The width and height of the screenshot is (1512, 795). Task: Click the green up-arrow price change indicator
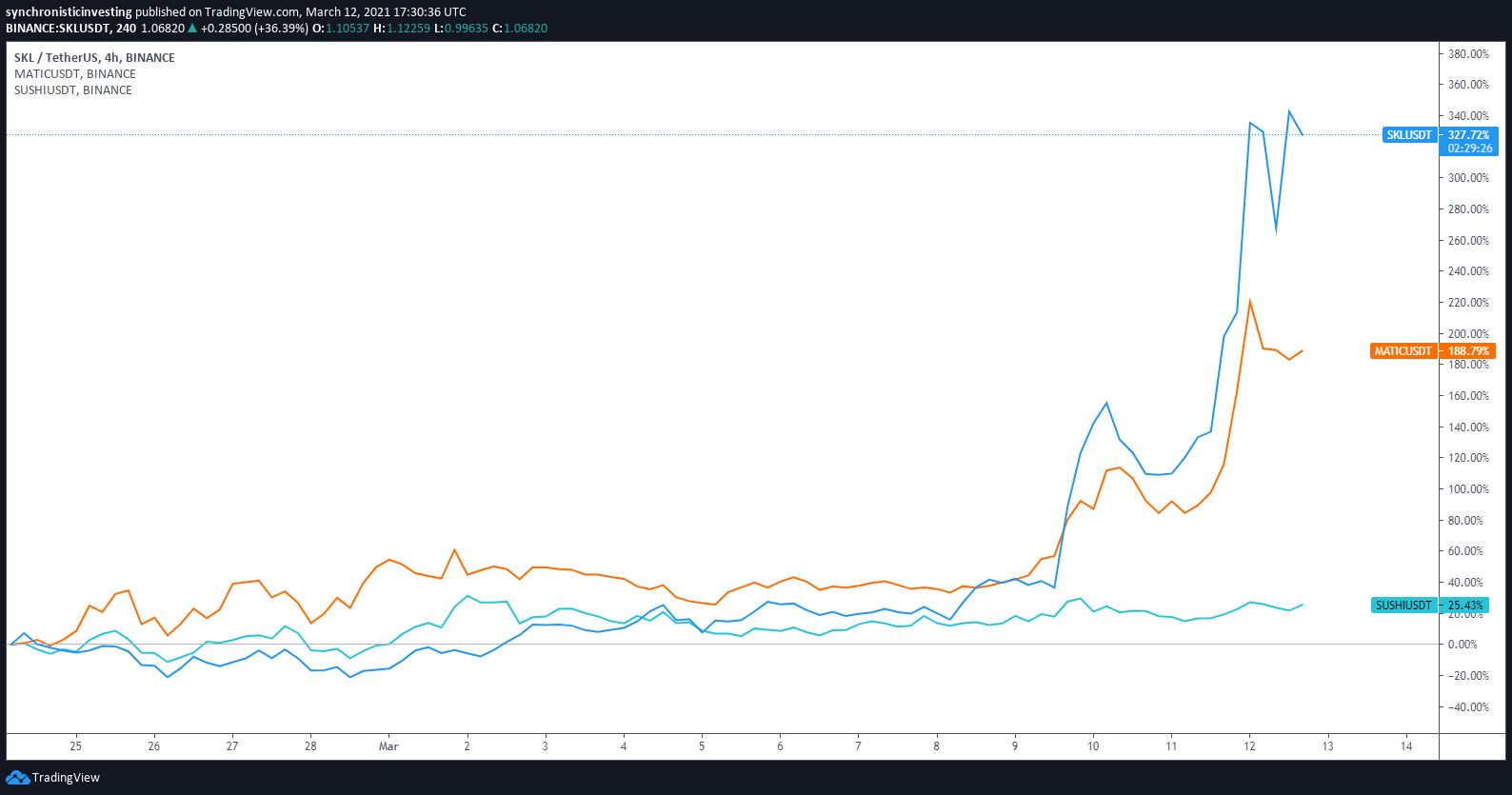[192, 29]
